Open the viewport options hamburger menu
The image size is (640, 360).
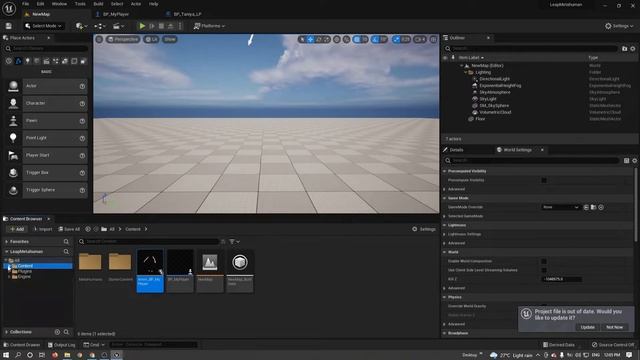tap(99, 39)
